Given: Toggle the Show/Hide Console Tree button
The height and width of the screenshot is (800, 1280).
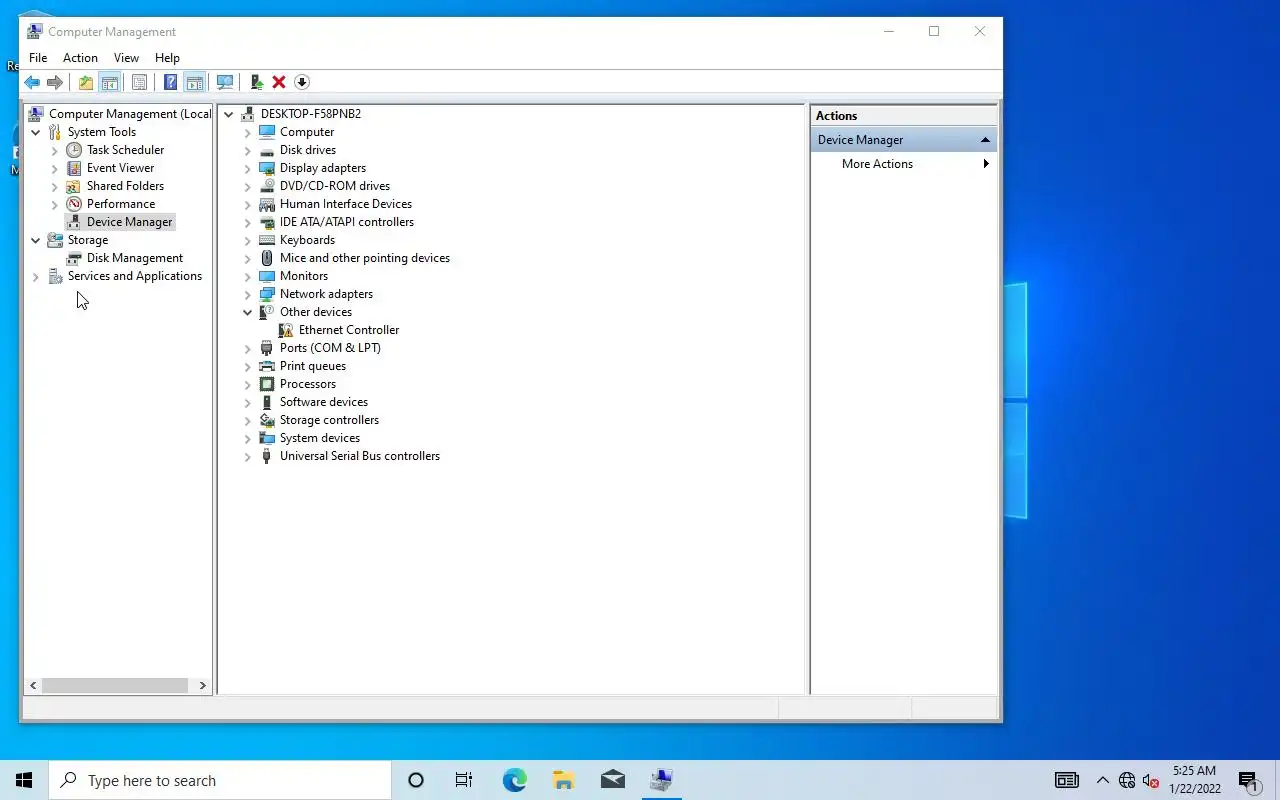Looking at the screenshot, I should pos(110,82).
